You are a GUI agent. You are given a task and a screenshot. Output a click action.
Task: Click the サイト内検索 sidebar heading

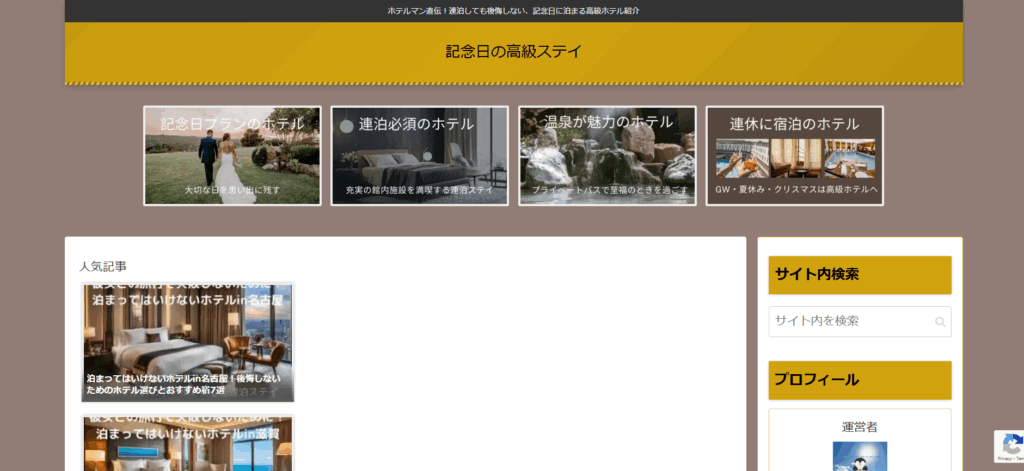point(817,275)
